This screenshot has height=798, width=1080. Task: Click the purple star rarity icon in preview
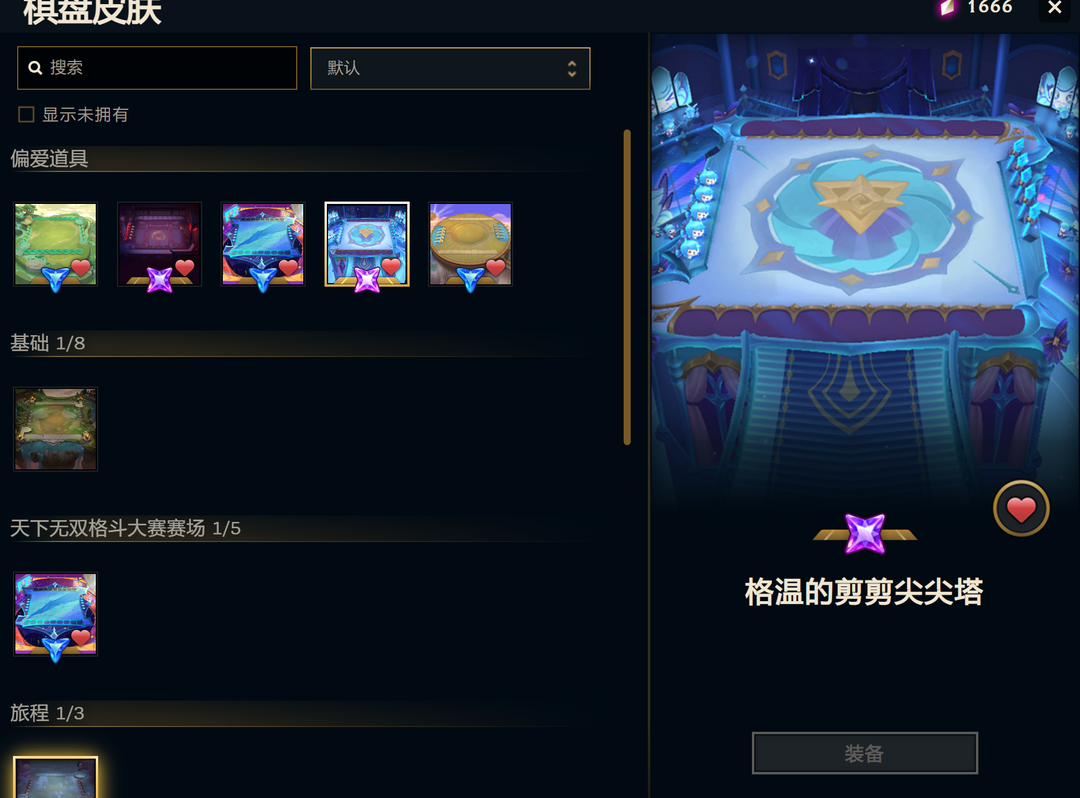[x=865, y=534]
